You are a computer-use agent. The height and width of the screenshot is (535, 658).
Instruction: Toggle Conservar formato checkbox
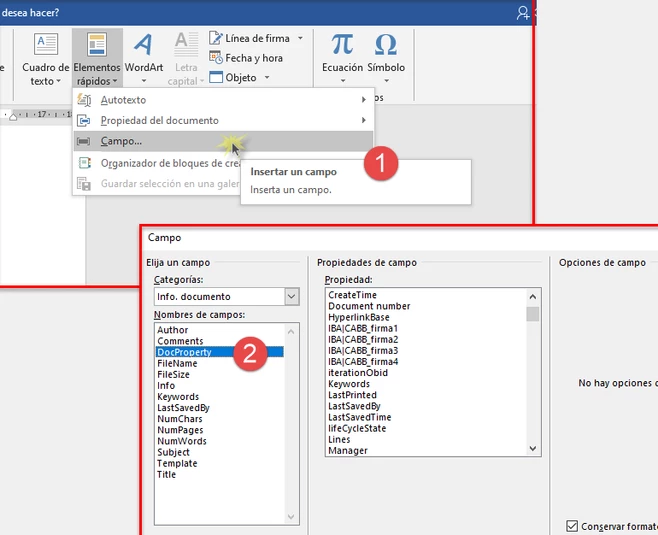point(572,526)
